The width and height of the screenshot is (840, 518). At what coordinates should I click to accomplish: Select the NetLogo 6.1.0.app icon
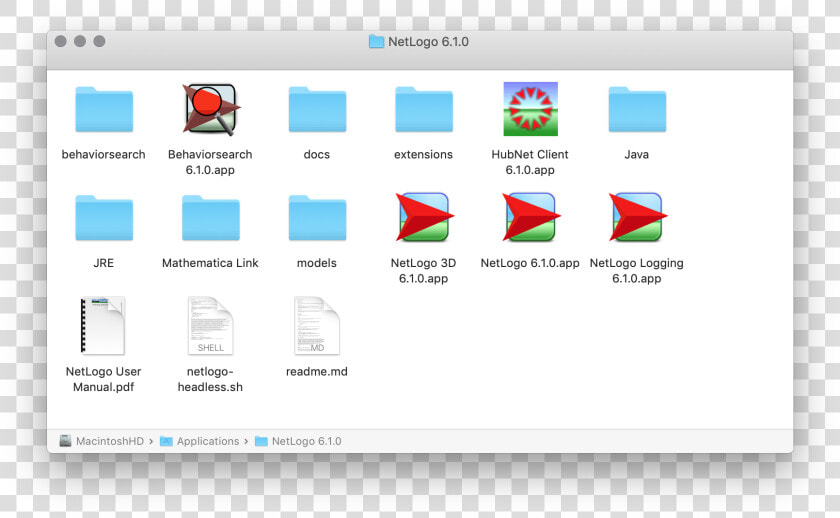(x=530, y=217)
